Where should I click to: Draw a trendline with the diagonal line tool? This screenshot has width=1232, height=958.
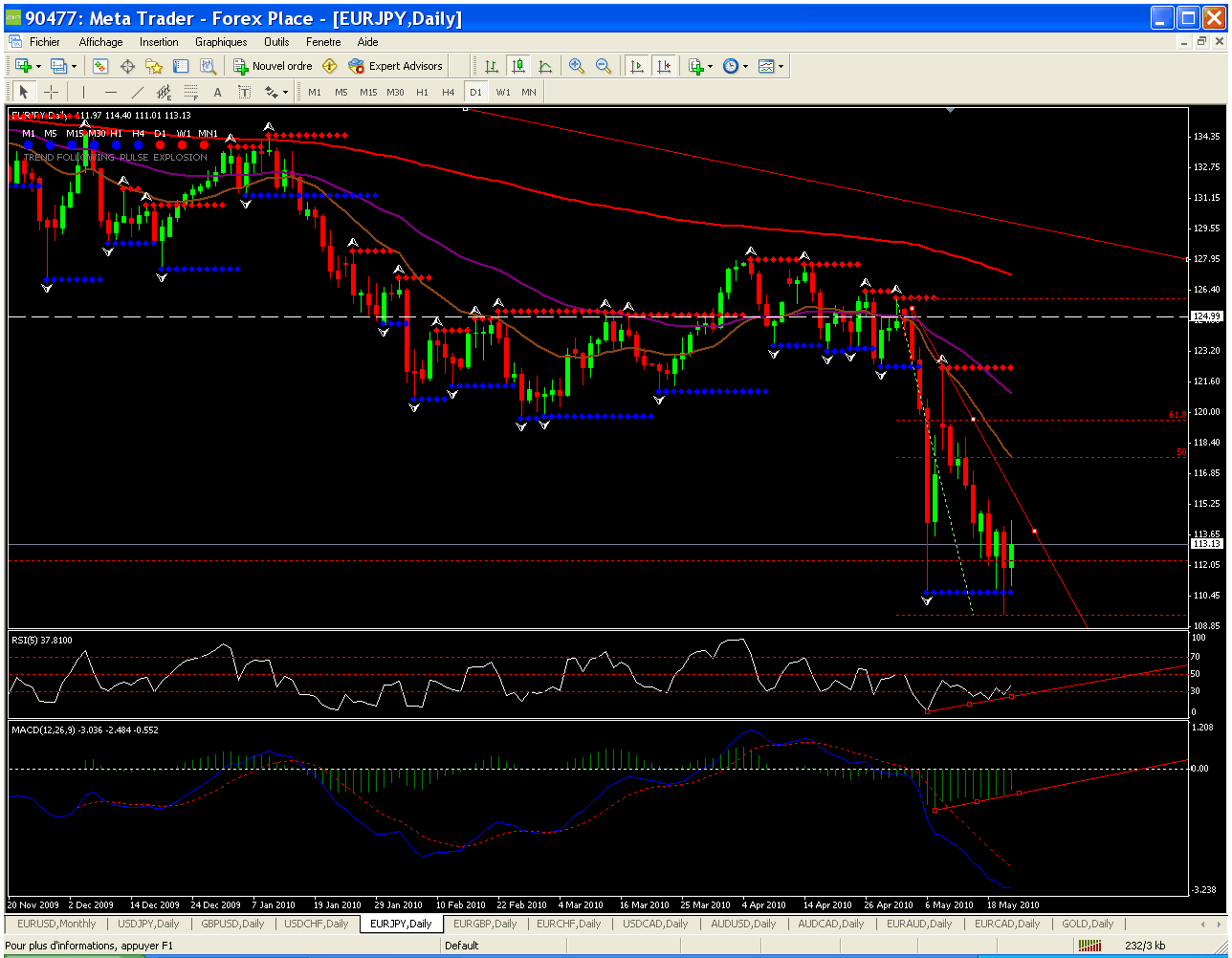pos(138,92)
